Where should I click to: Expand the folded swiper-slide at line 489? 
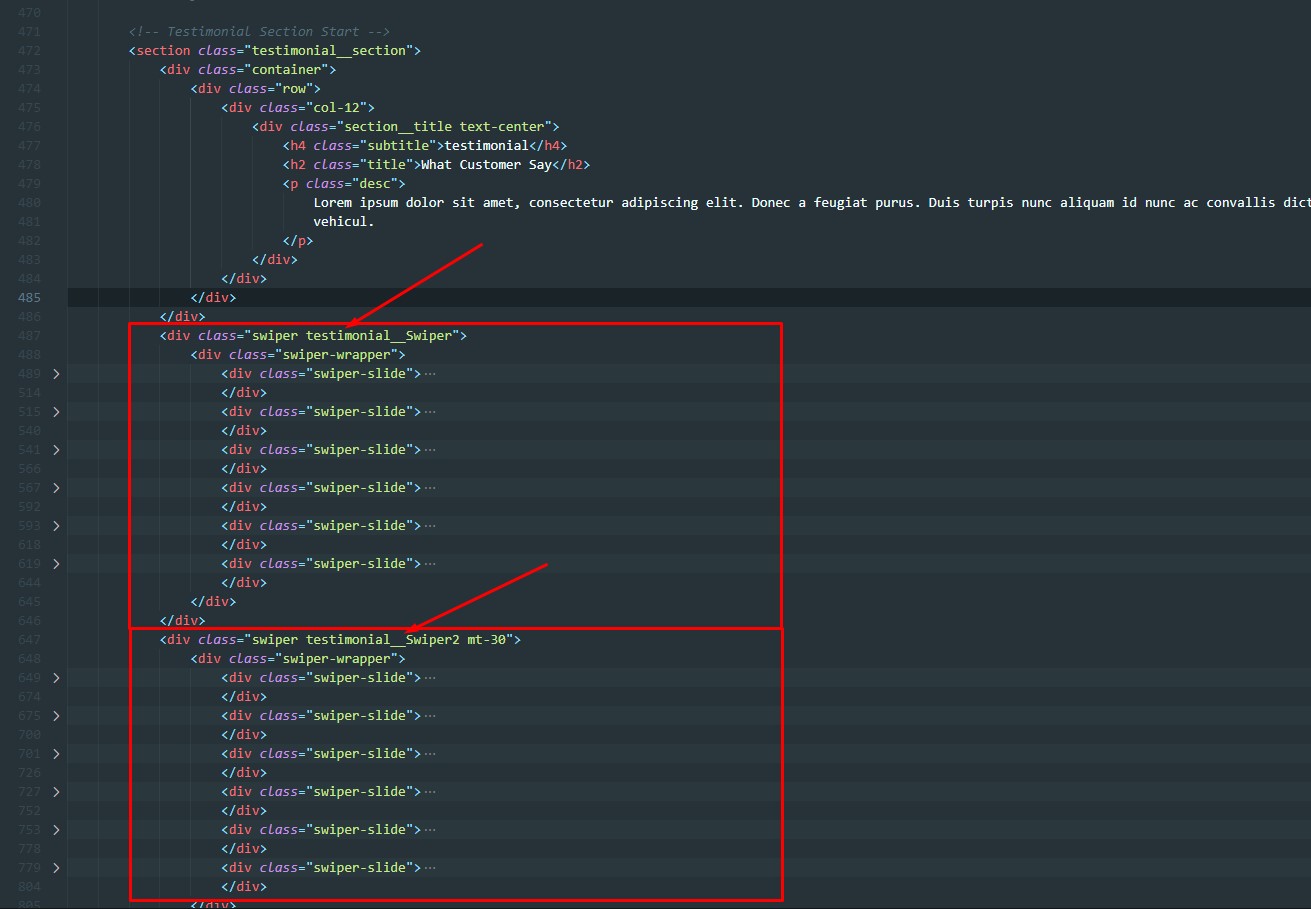[x=56, y=374]
